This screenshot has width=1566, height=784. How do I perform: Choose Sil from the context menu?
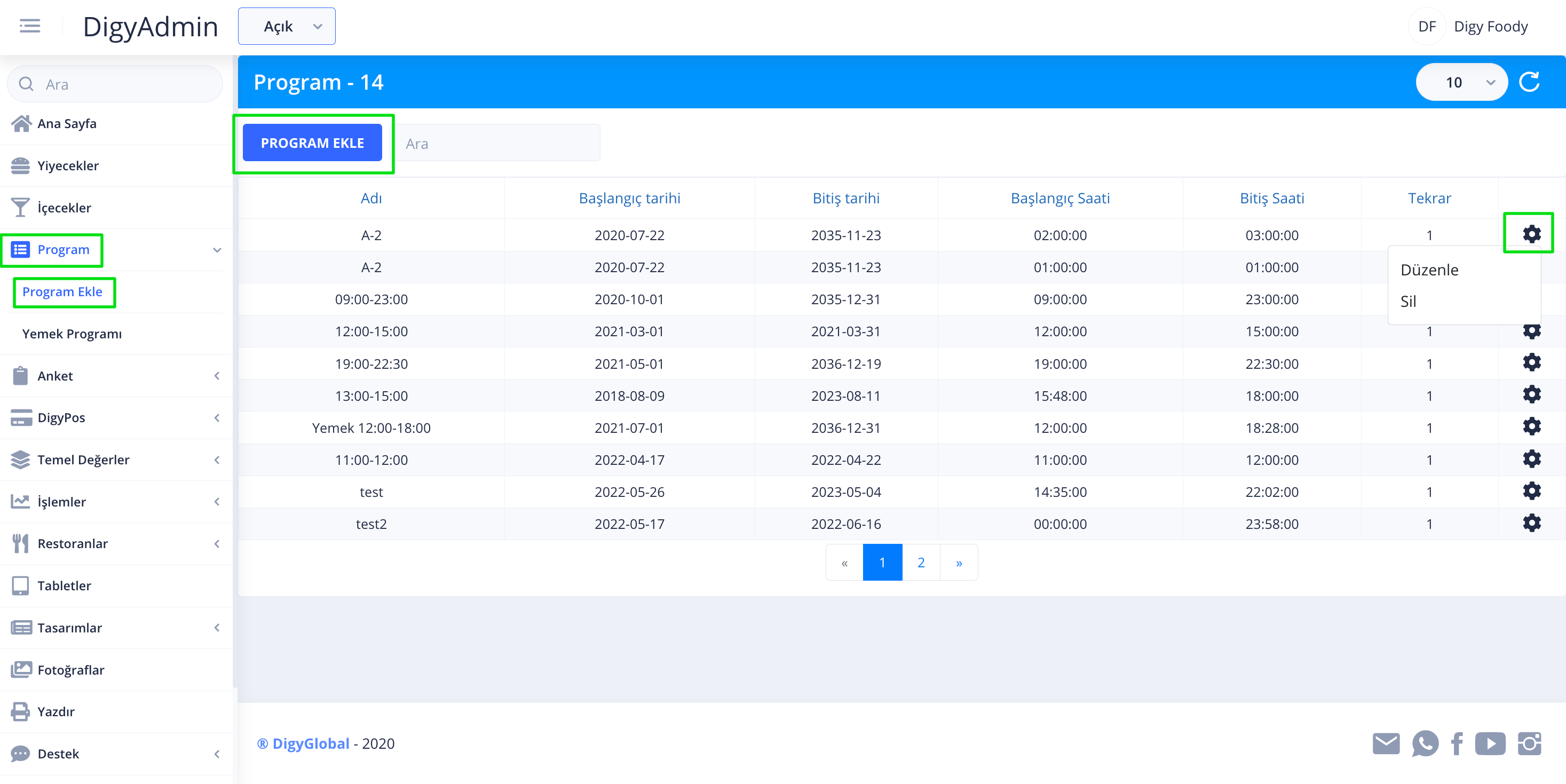pos(1408,302)
